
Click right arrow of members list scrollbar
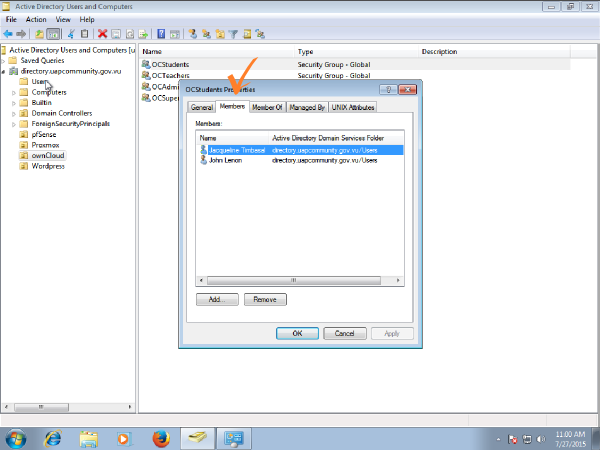(x=398, y=280)
